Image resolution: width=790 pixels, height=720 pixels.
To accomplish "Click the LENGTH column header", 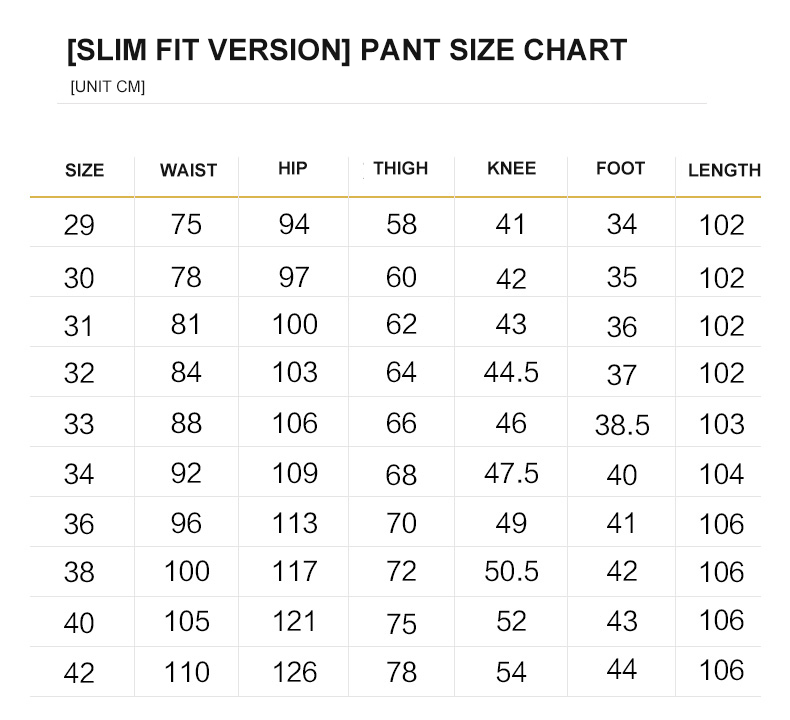I will tap(724, 171).
